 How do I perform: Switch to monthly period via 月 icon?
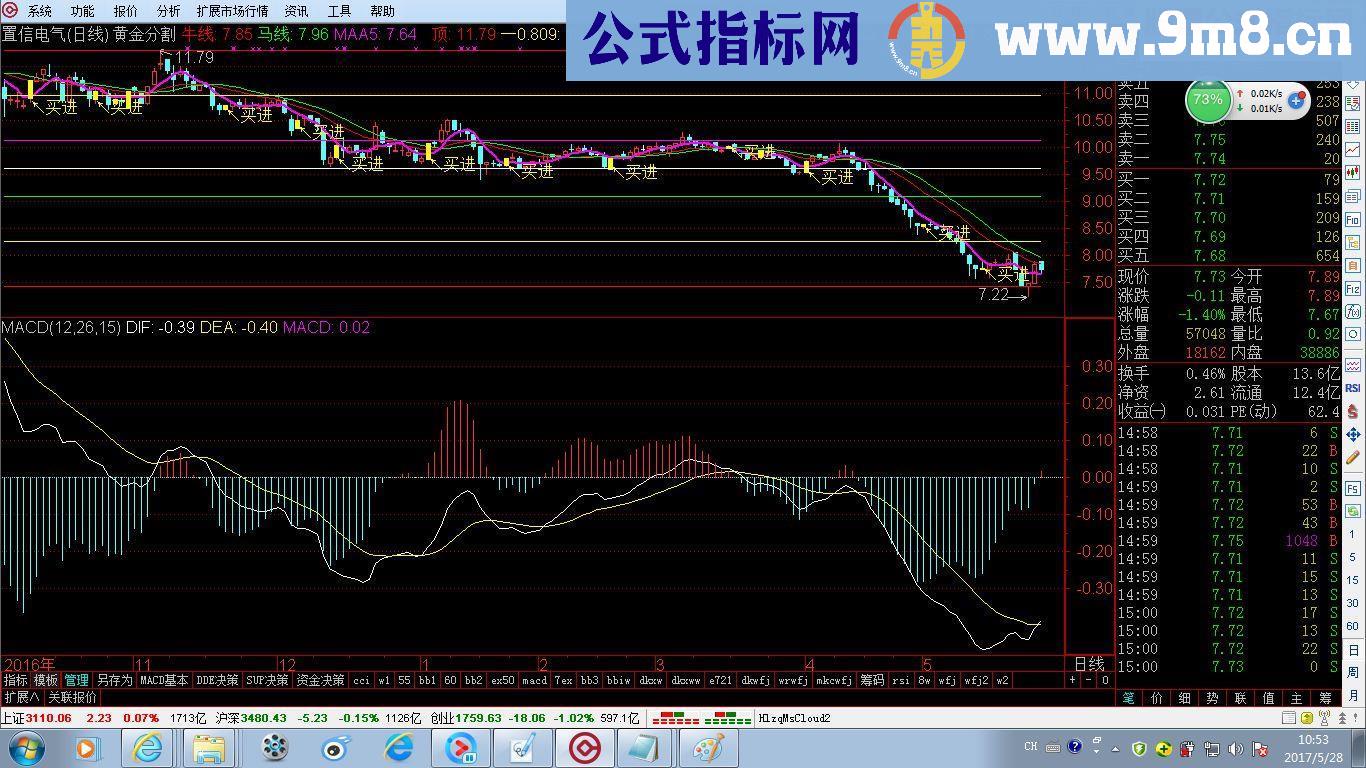pos(1355,693)
